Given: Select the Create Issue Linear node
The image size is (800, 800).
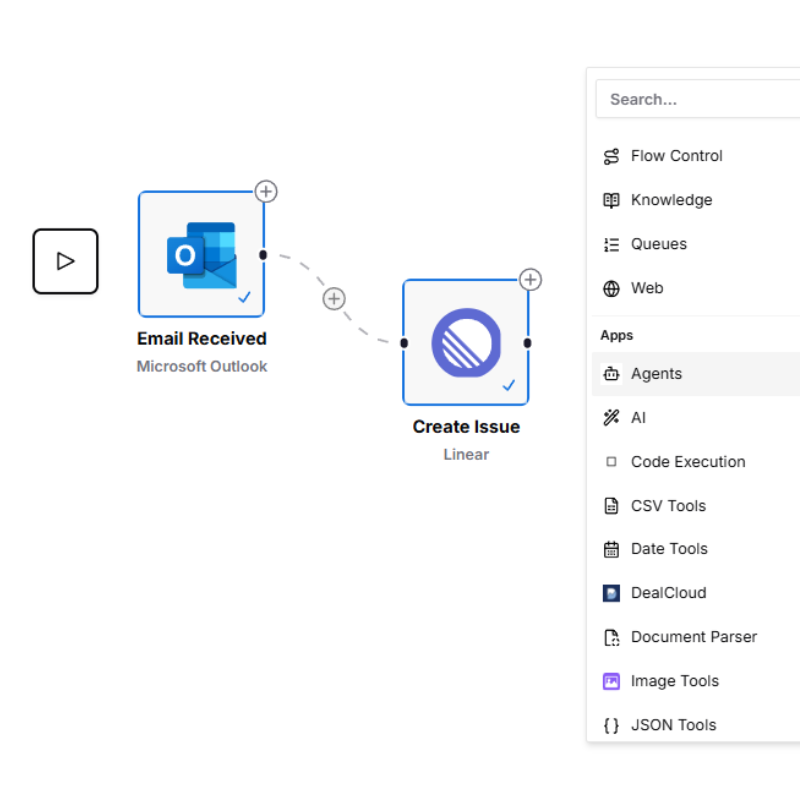Looking at the screenshot, I should coord(466,342).
